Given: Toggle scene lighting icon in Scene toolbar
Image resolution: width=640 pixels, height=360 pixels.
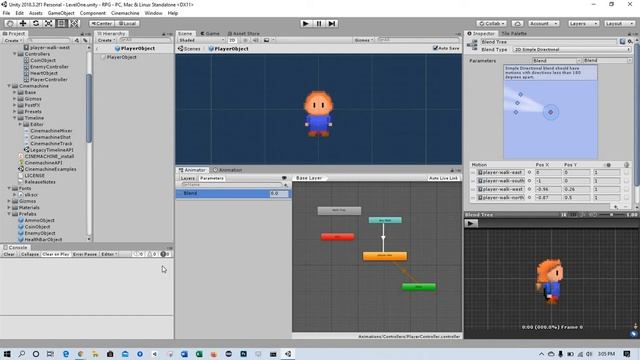Looking at the screenshot, I should (x=245, y=40).
